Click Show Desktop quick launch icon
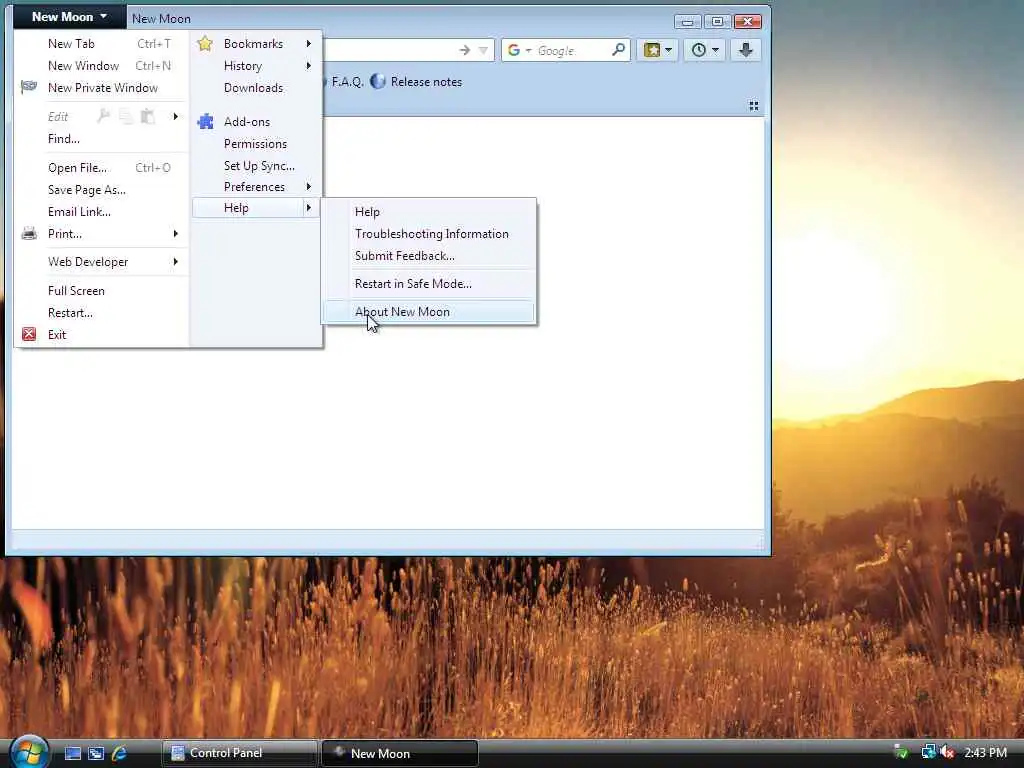 (x=72, y=754)
